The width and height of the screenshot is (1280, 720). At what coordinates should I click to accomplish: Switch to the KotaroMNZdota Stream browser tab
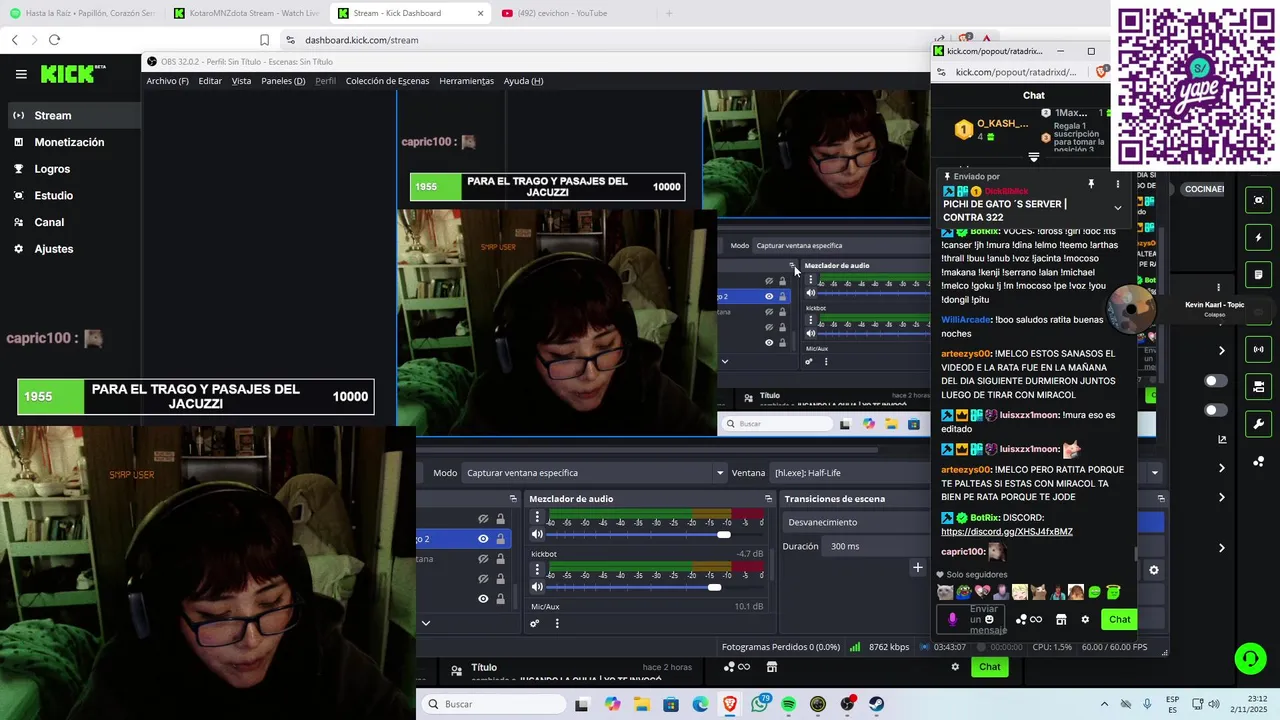click(x=246, y=13)
